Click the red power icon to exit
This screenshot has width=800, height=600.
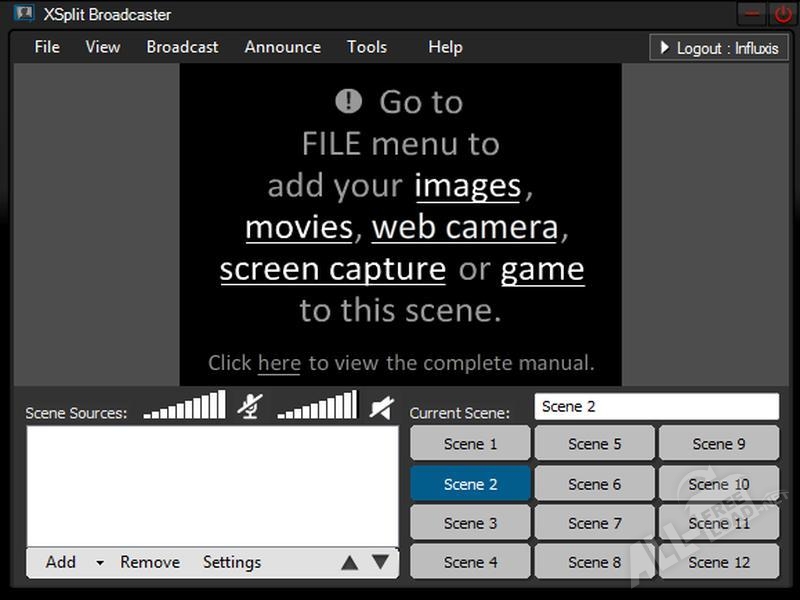(x=782, y=14)
